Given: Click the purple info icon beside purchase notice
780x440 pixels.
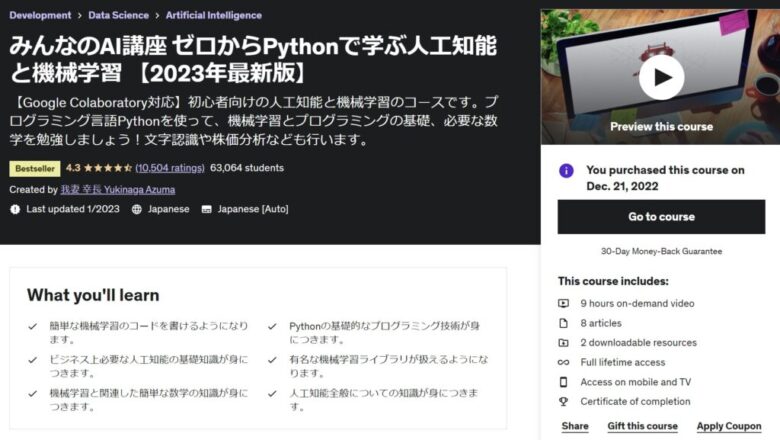Looking at the screenshot, I should click(566, 171).
